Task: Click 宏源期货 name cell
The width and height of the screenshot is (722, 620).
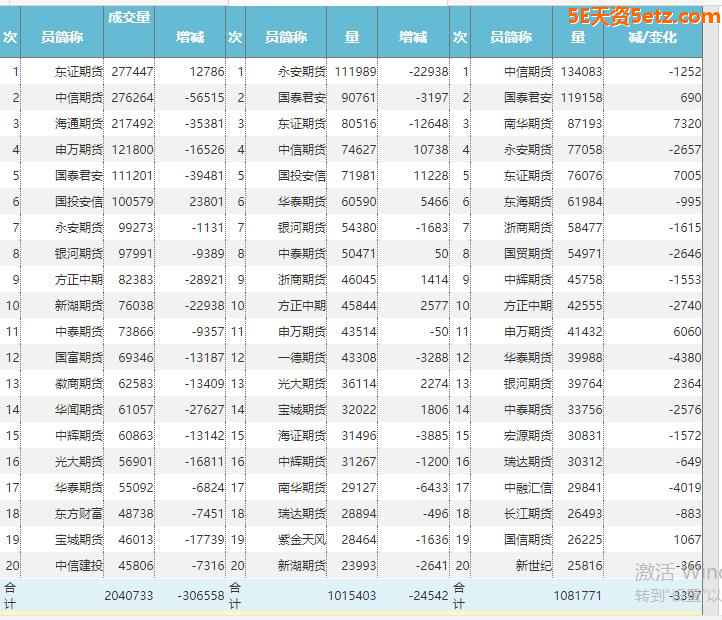Action: (527, 436)
